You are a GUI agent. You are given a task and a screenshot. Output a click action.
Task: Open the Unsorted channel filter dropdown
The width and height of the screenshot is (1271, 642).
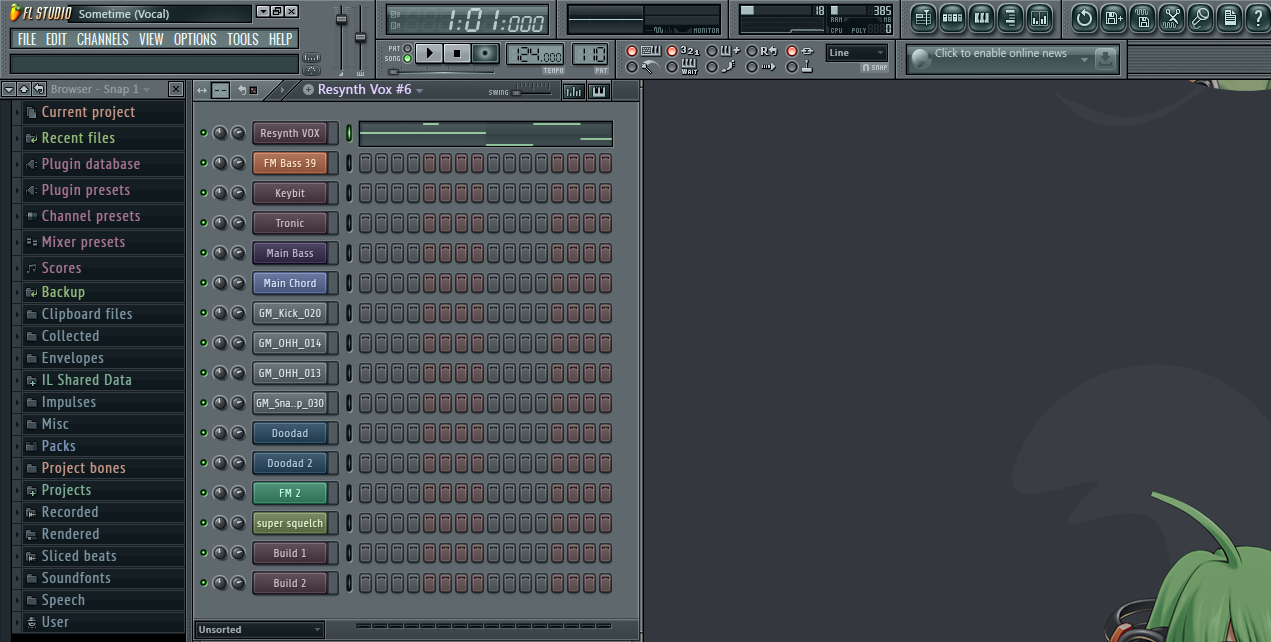tap(259, 629)
